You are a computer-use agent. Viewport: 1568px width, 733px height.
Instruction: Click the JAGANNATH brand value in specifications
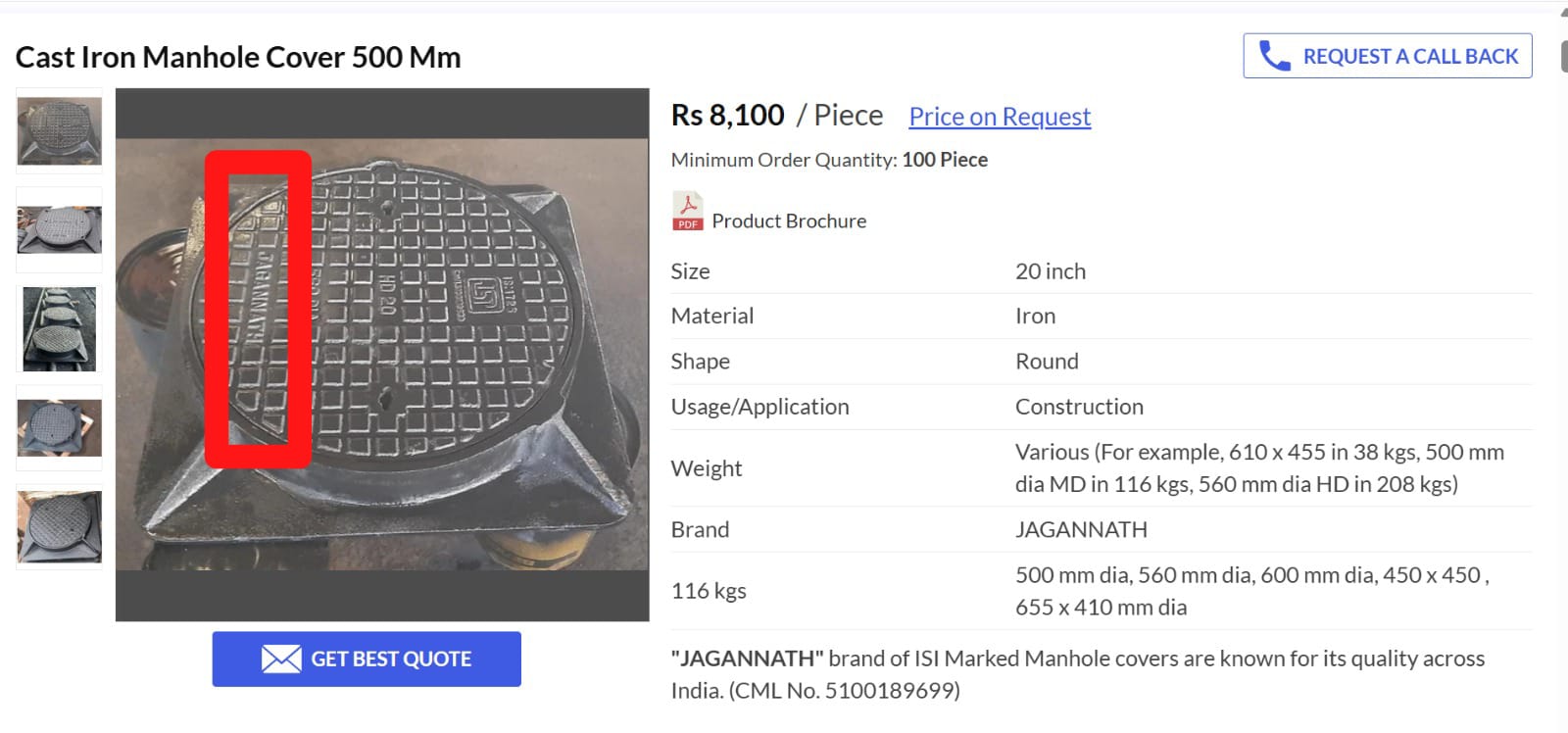[1080, 529]
